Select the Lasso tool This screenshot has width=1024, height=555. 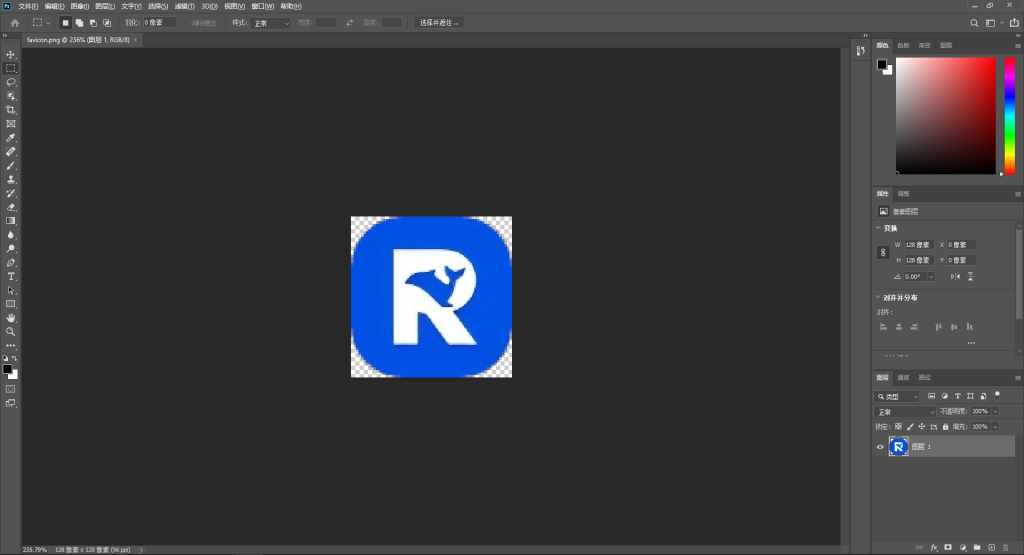point(10,82)
